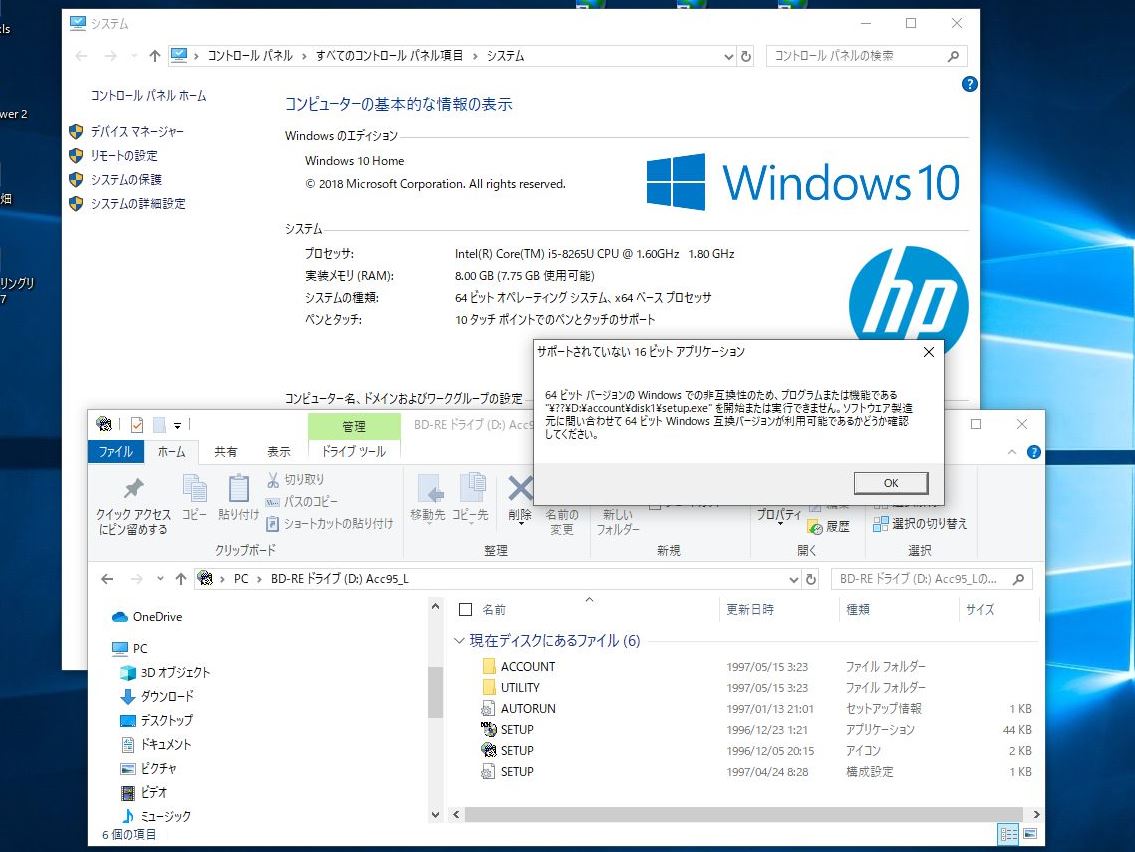Click Move to ribbon button

(428, 498)
